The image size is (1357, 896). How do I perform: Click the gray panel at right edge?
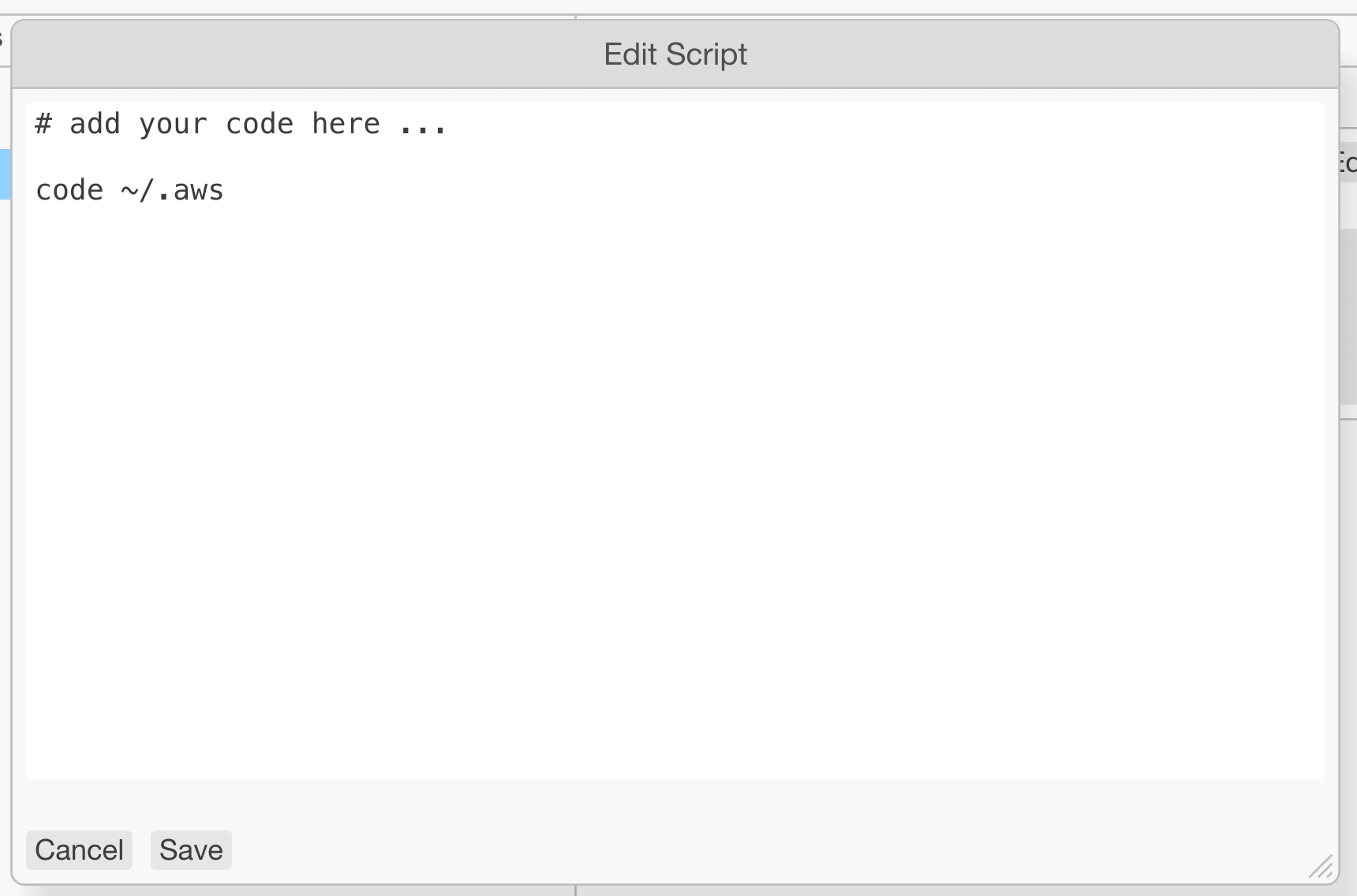tap(1348, 315)
